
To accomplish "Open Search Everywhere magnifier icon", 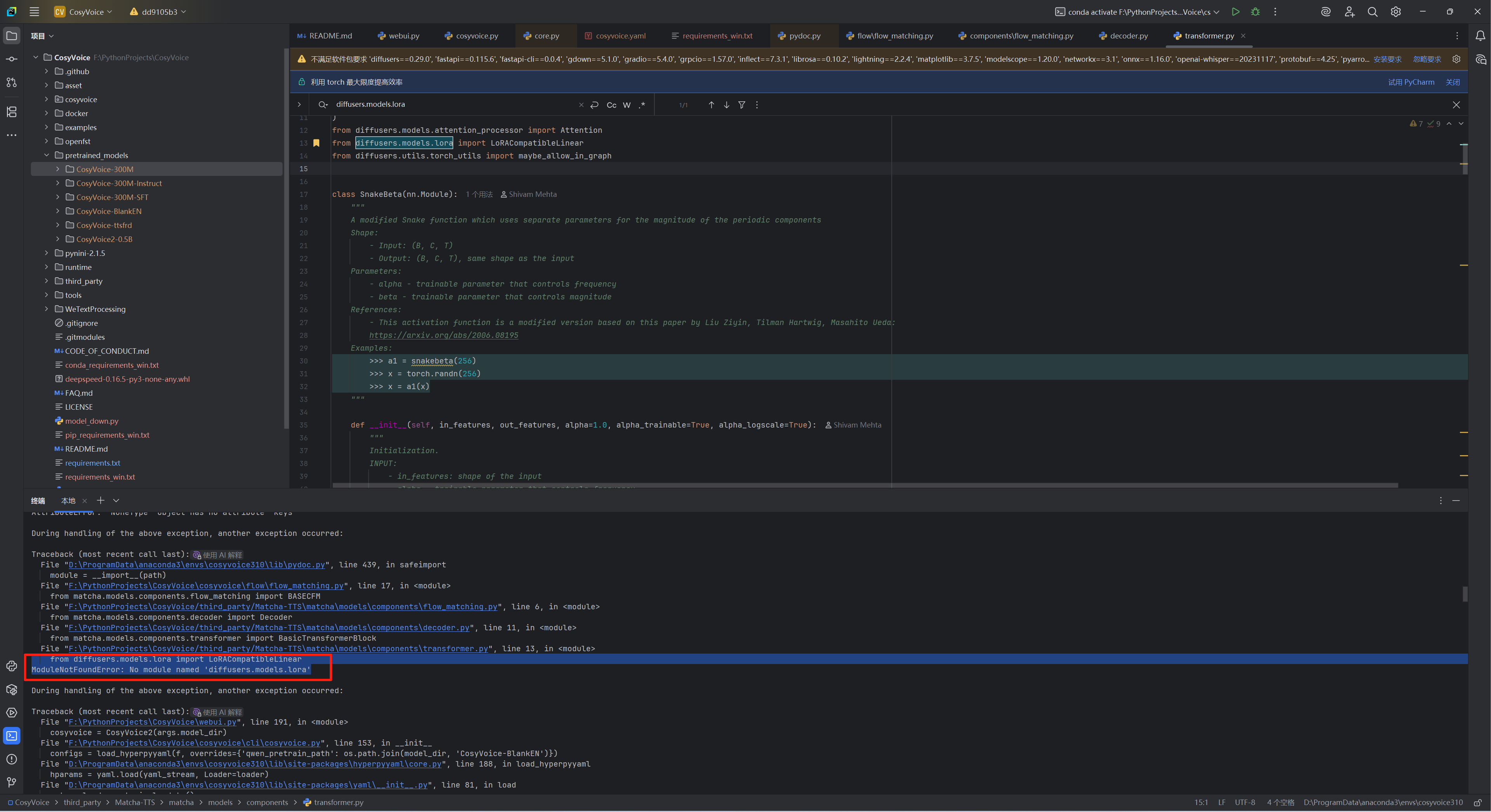I will (1372, 12).
